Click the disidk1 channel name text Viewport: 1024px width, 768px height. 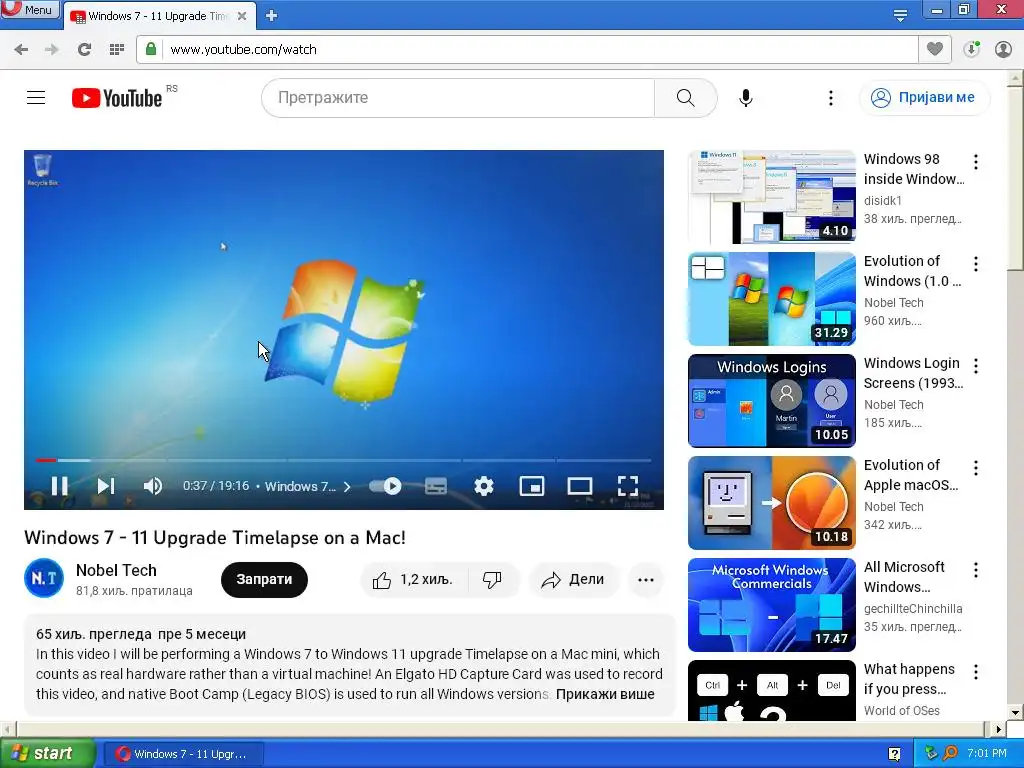882,200
